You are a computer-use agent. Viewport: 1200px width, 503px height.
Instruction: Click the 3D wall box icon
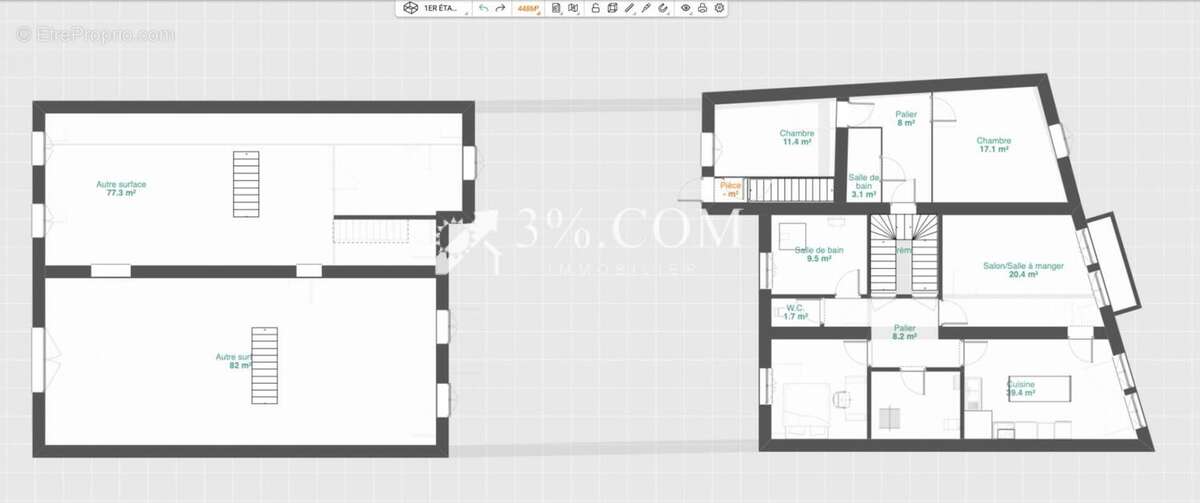click(612, 8)
